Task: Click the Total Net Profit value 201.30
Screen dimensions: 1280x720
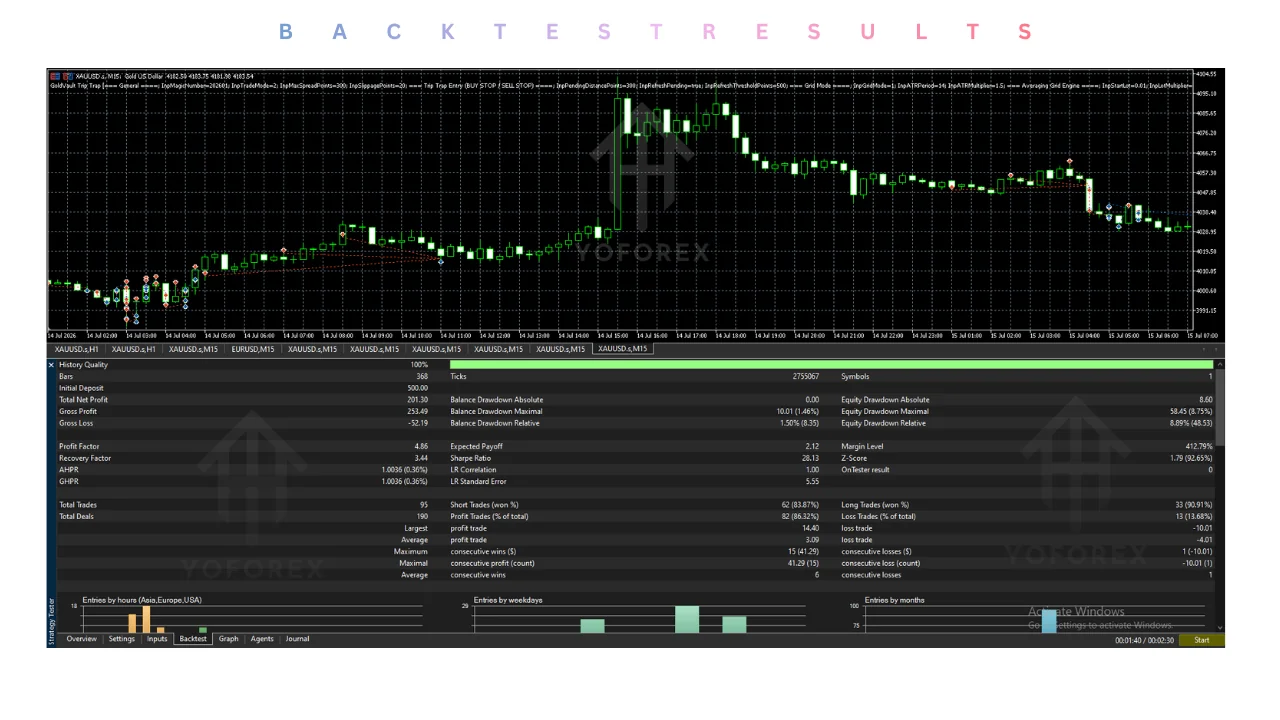Action: 417,400
